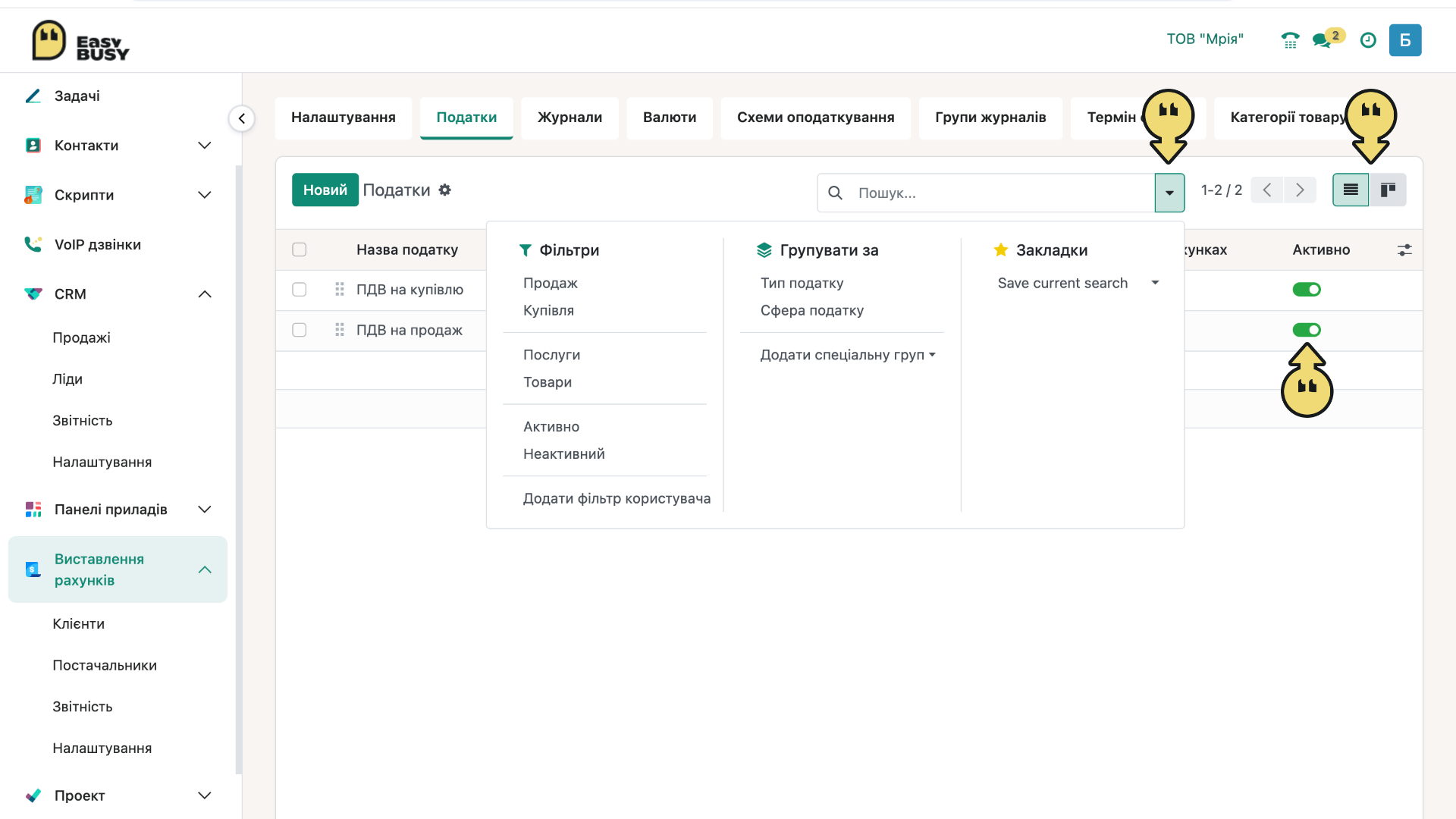Group by Тип податку

tap(802, 283)
